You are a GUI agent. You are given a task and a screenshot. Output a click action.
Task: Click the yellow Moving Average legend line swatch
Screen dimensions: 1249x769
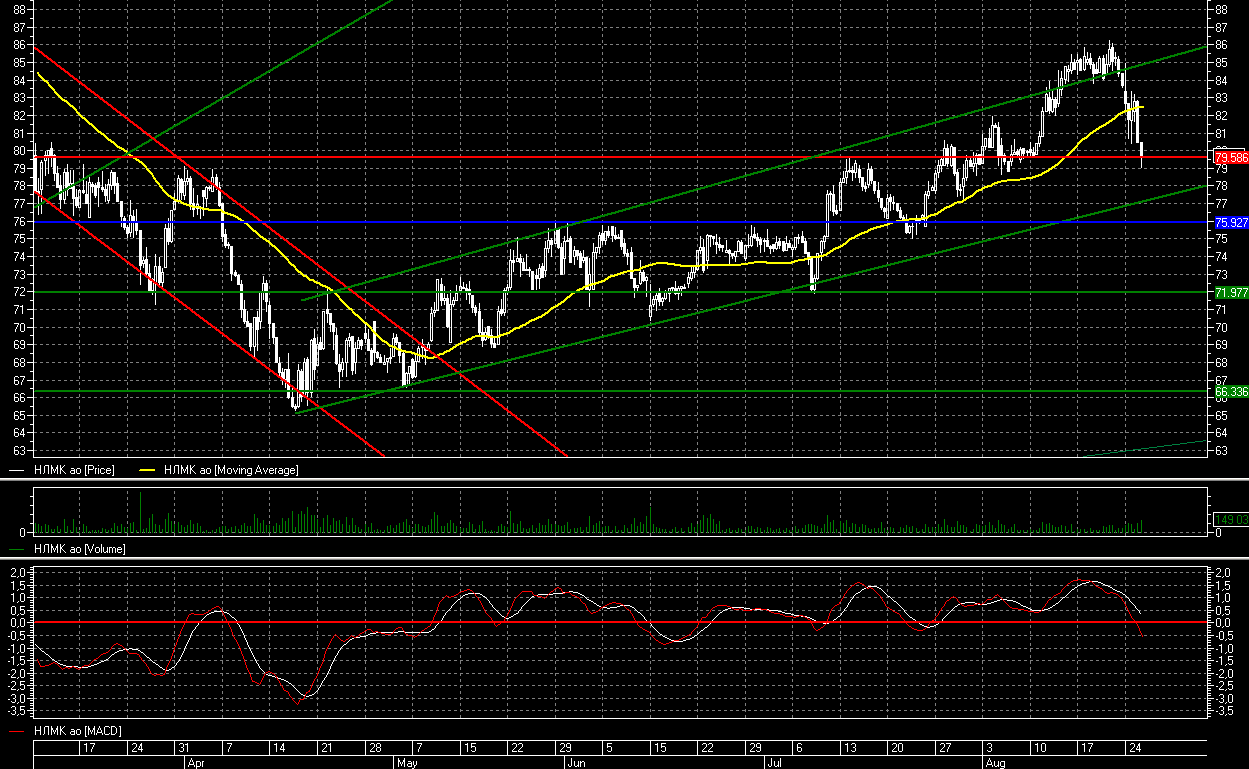[148, 469]
